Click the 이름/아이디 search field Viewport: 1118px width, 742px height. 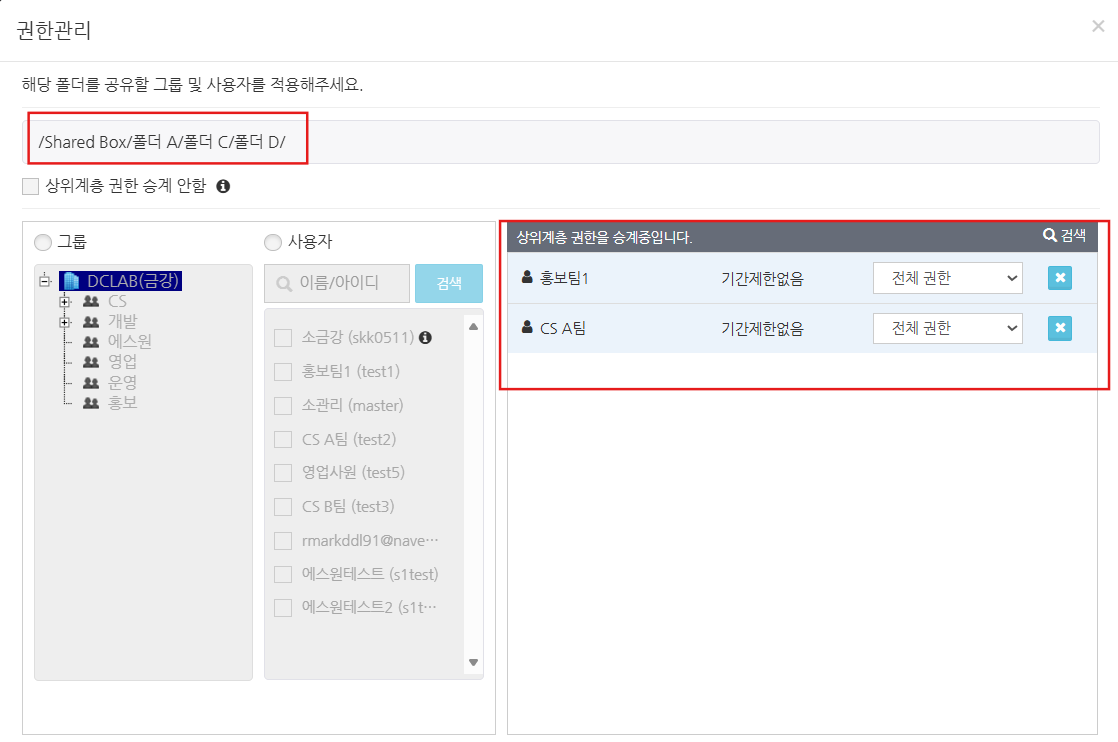338,283
